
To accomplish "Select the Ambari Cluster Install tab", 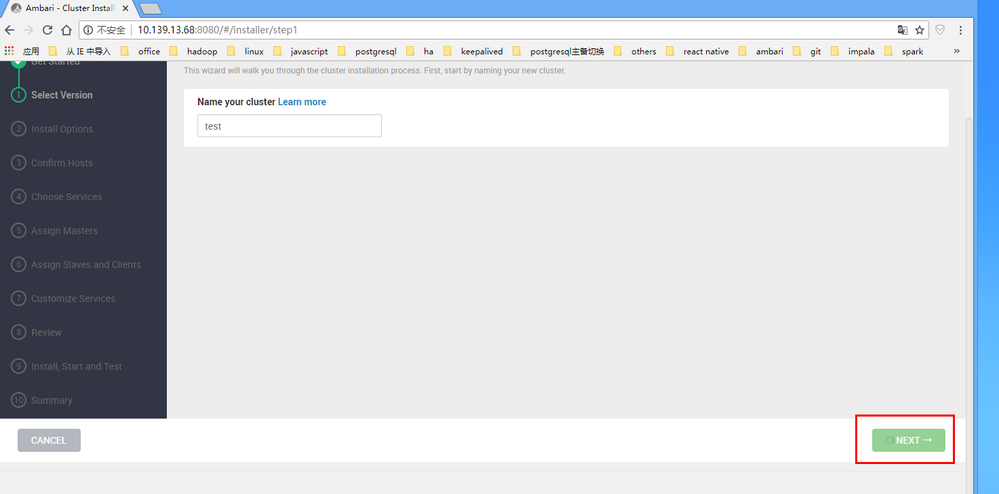I will coord(67,9).
